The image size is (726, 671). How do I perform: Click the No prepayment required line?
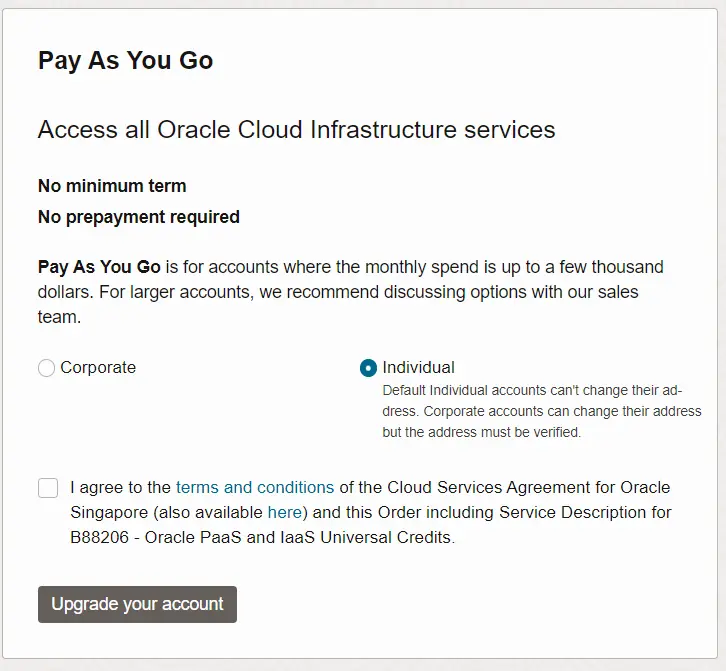138,217
